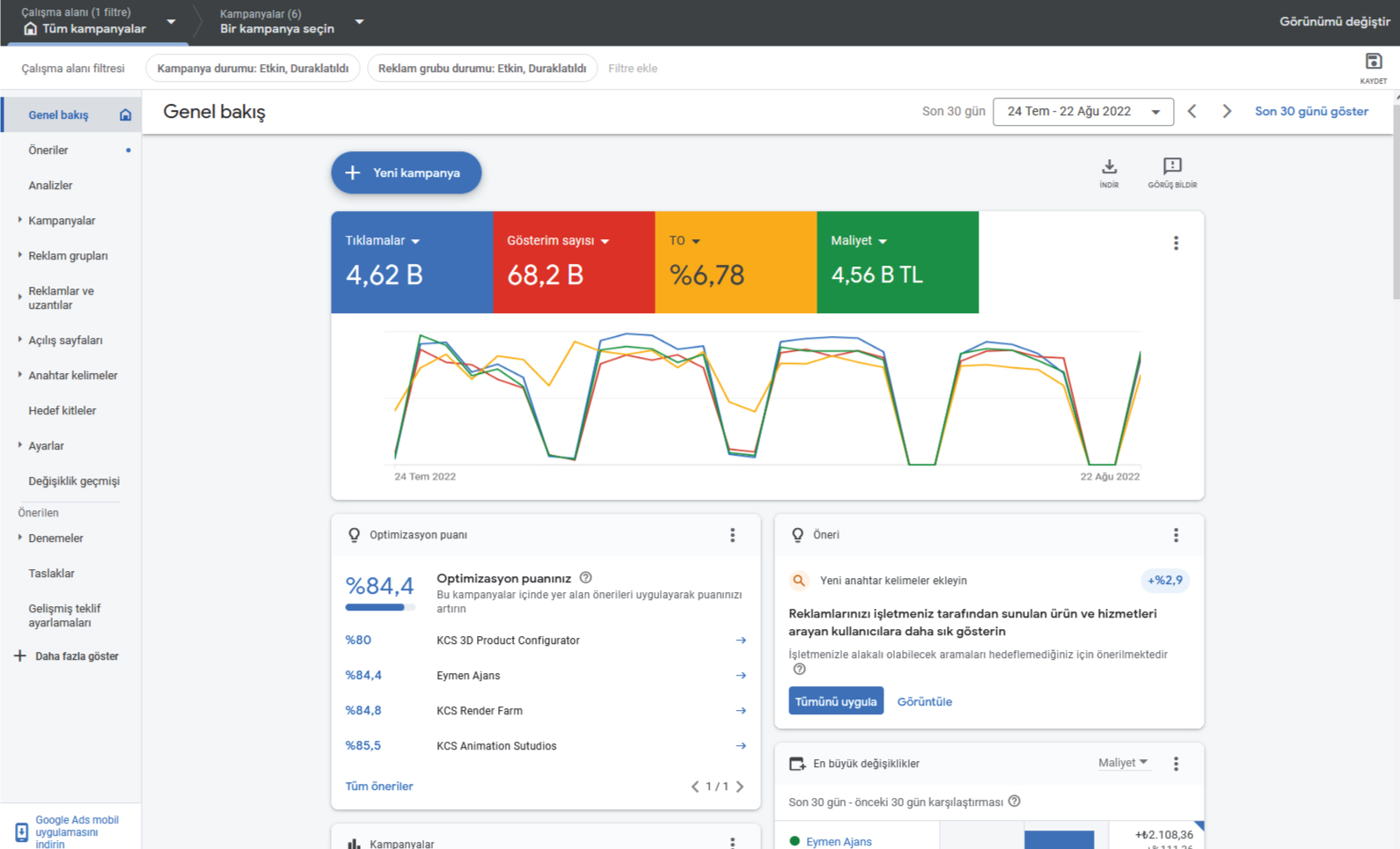
Task: Open En büyük değişiklikler three-dot menu
Action: [1176, 764]
